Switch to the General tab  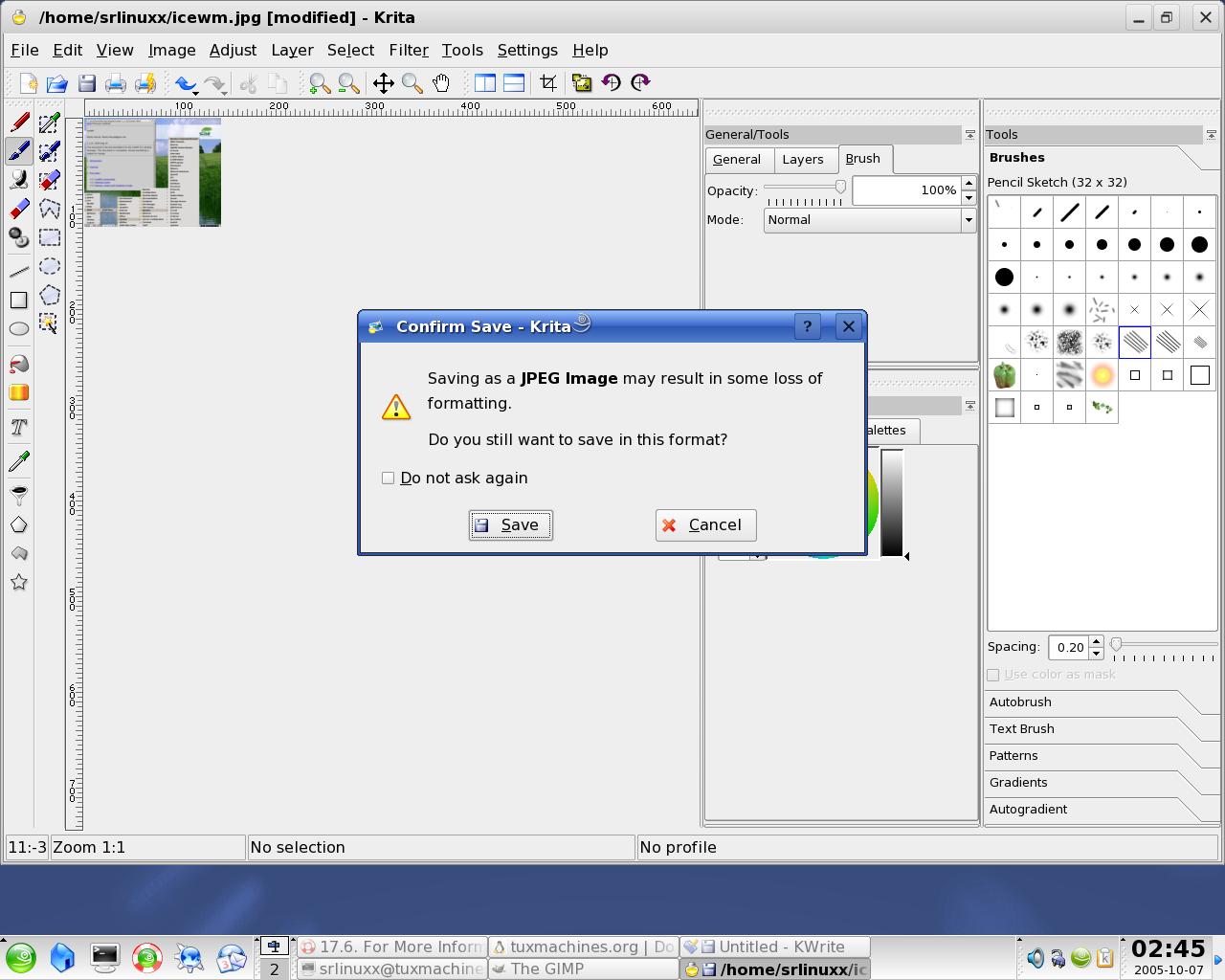[737, 160]
